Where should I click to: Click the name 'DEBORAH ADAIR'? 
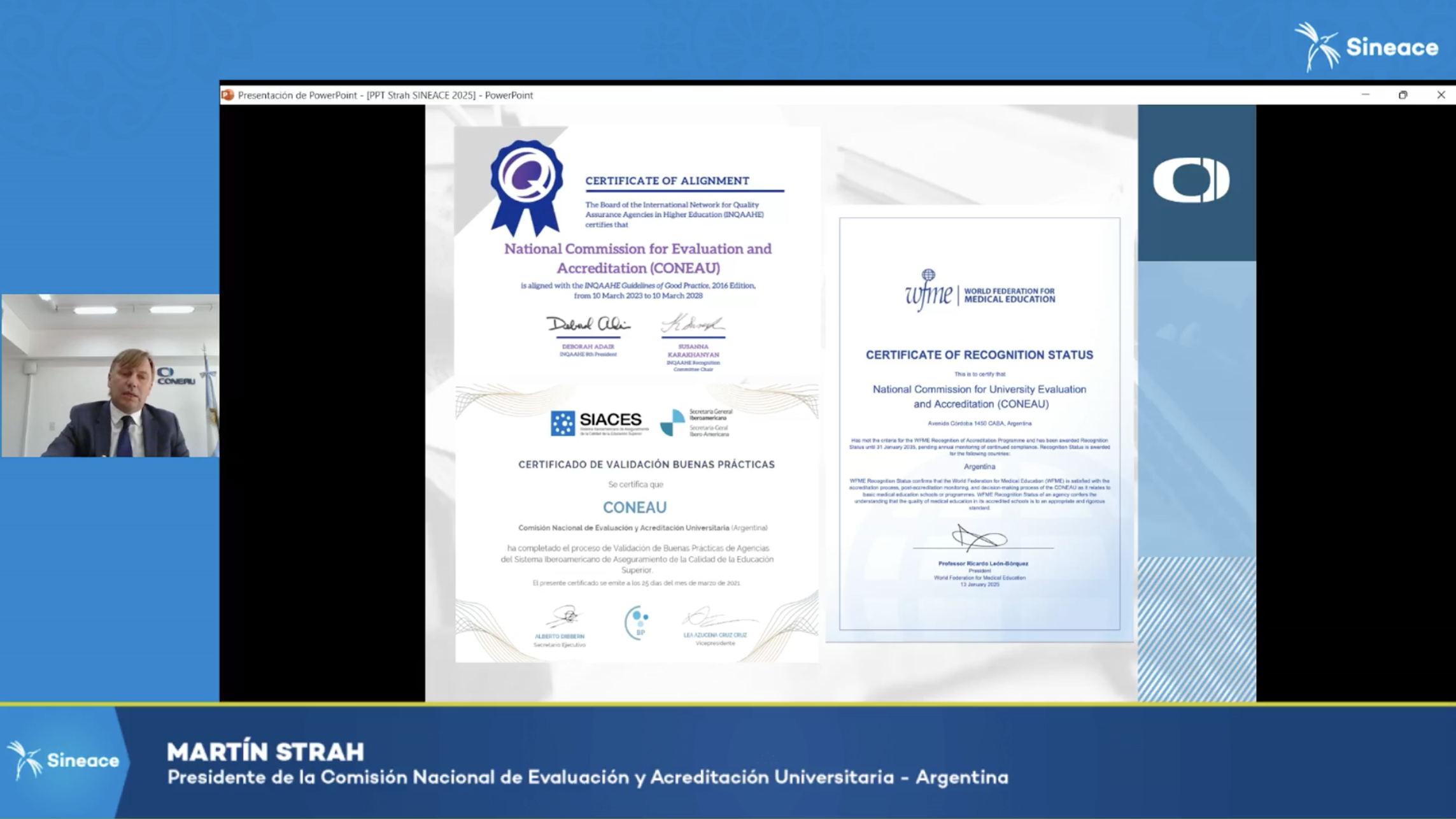[588, 346]
